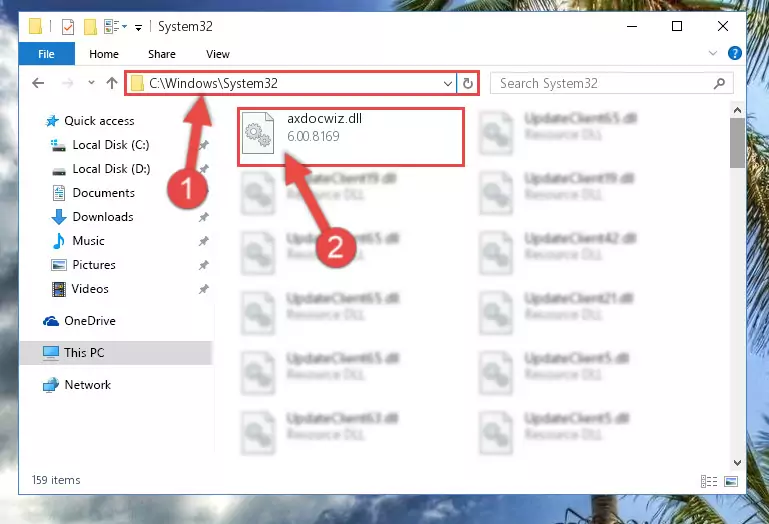Click the folder icon in title bar
The height and width of the screenshot is (524, 769).
tap(35, 26)
